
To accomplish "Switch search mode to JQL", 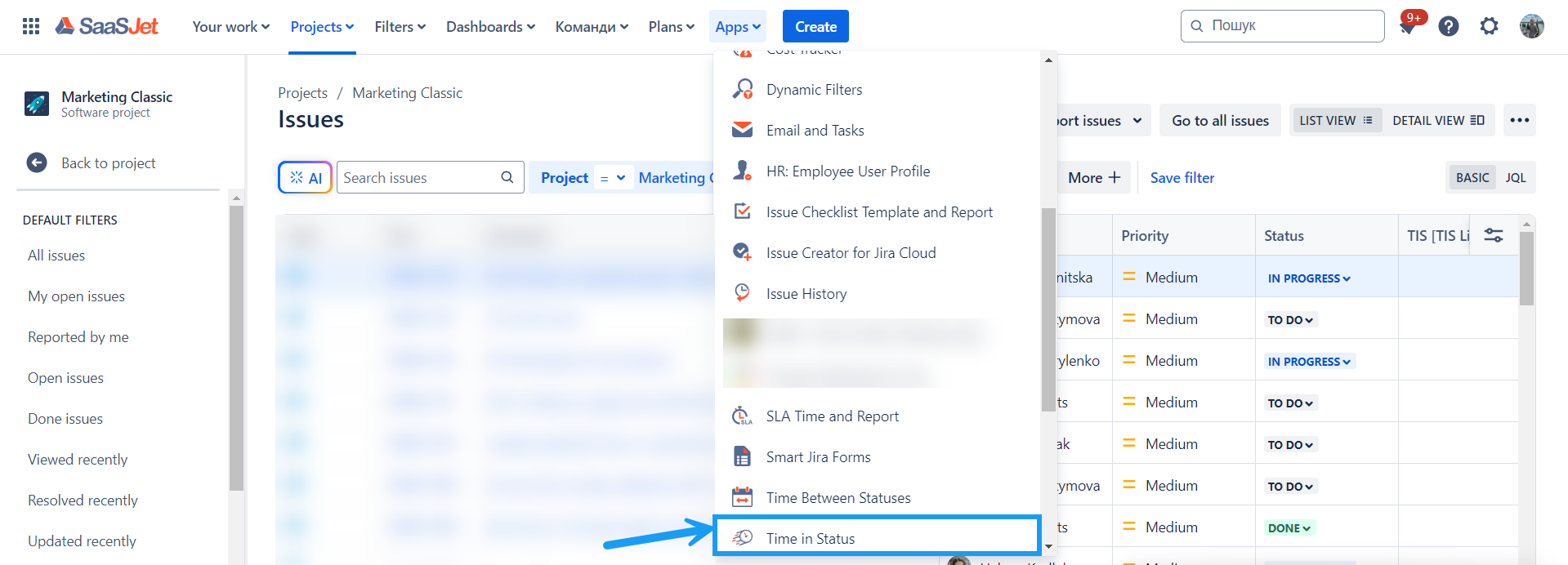I will [1516, 177].
